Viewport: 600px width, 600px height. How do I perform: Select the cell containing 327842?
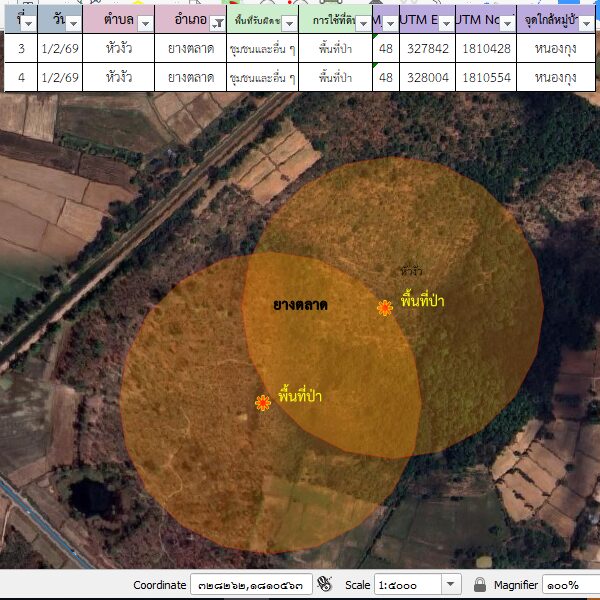pos(427,48)
